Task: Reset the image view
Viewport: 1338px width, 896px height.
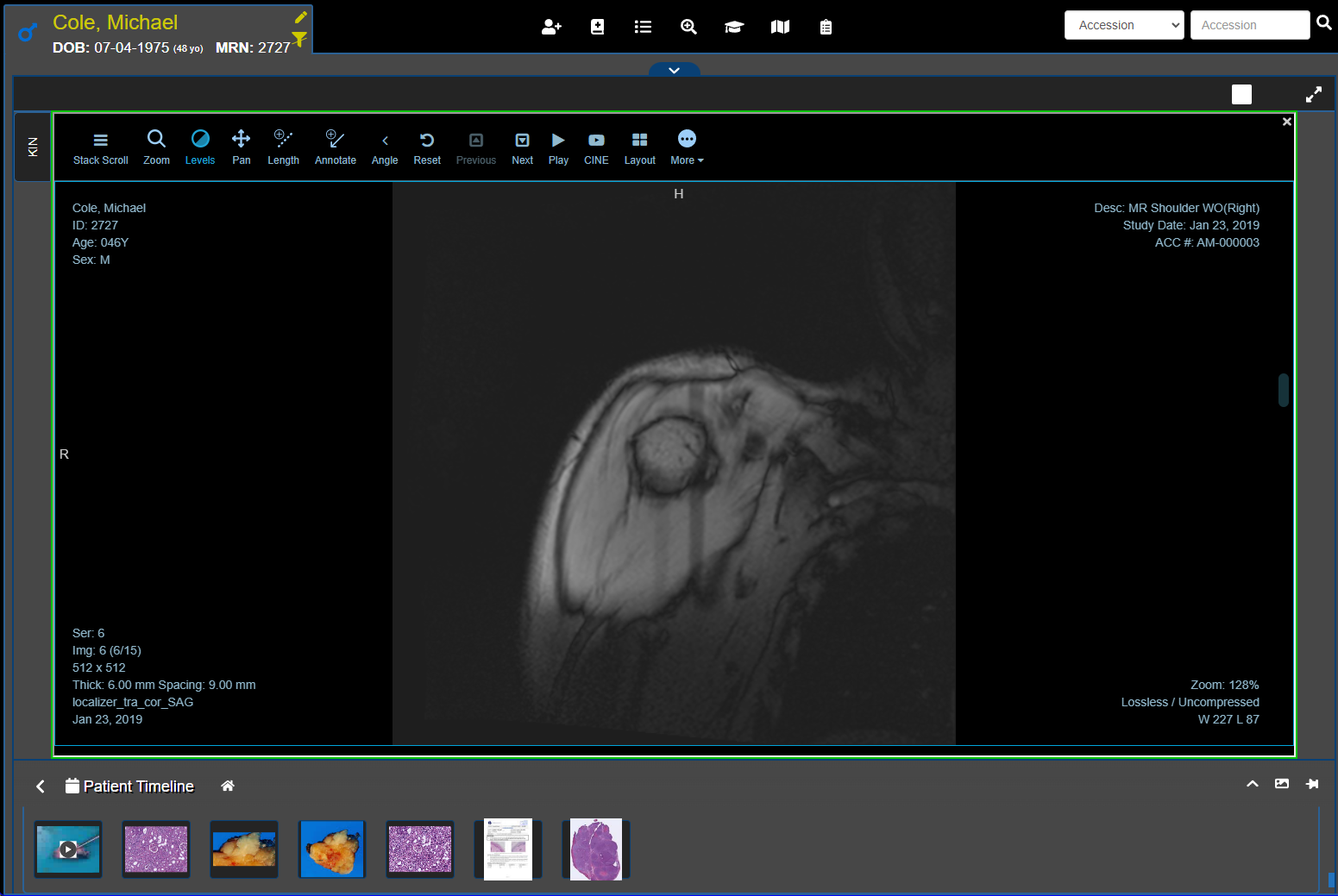Action: [x=427, y=147]
